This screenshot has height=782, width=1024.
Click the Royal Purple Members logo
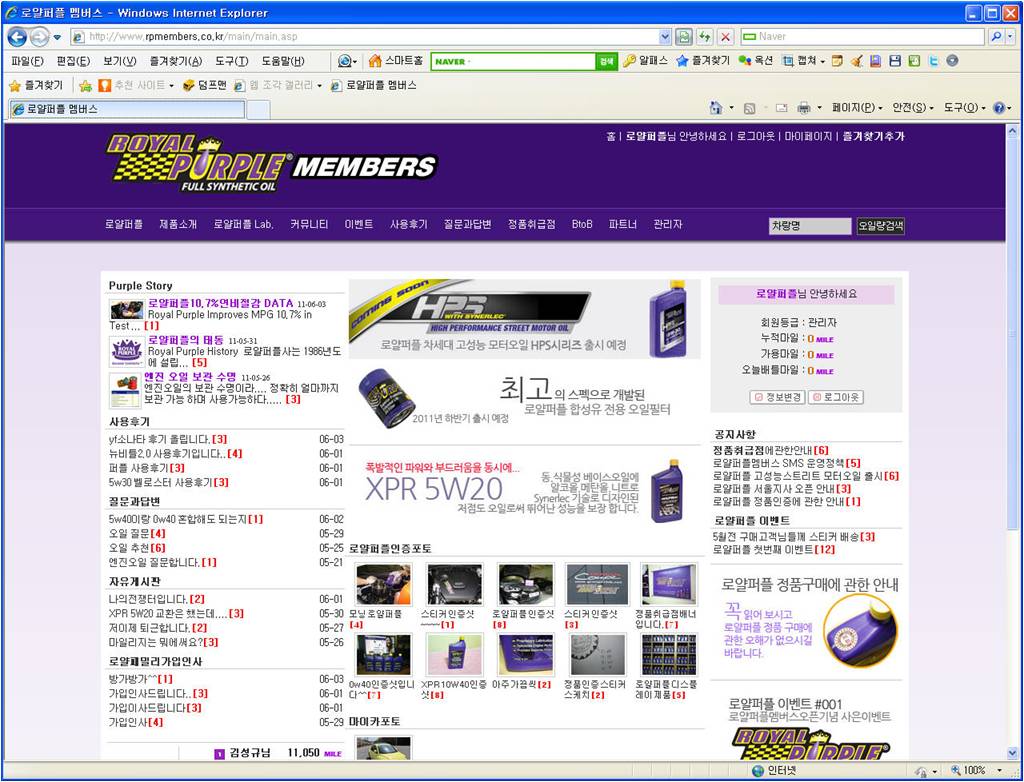pyautogui.click(x=272, y=164)
